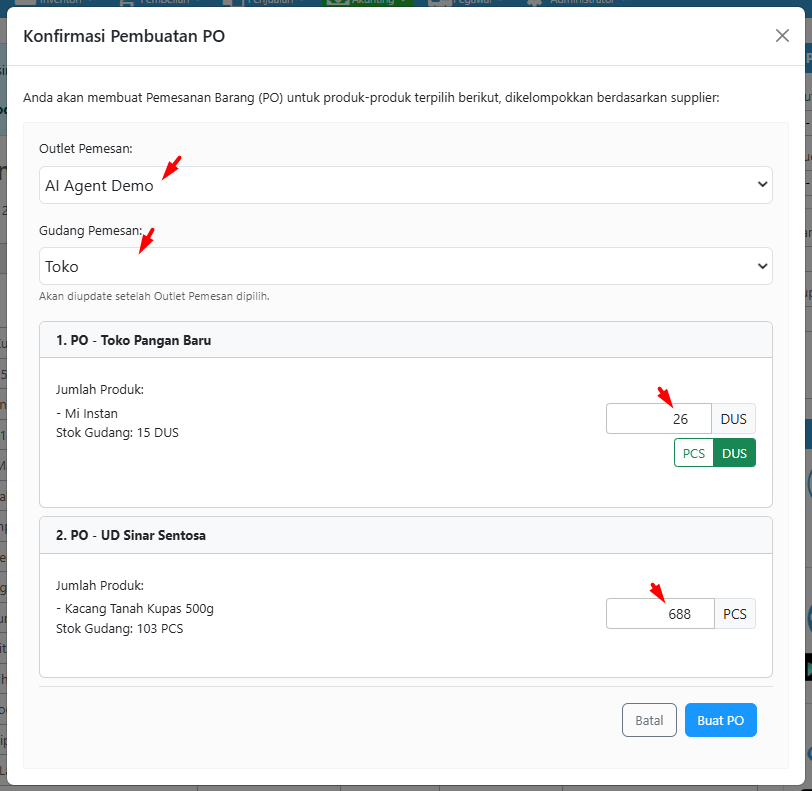Click the DUS label beside quantity 26
Viewport: 812px width, 791px height.
click(x=733, y=419)
